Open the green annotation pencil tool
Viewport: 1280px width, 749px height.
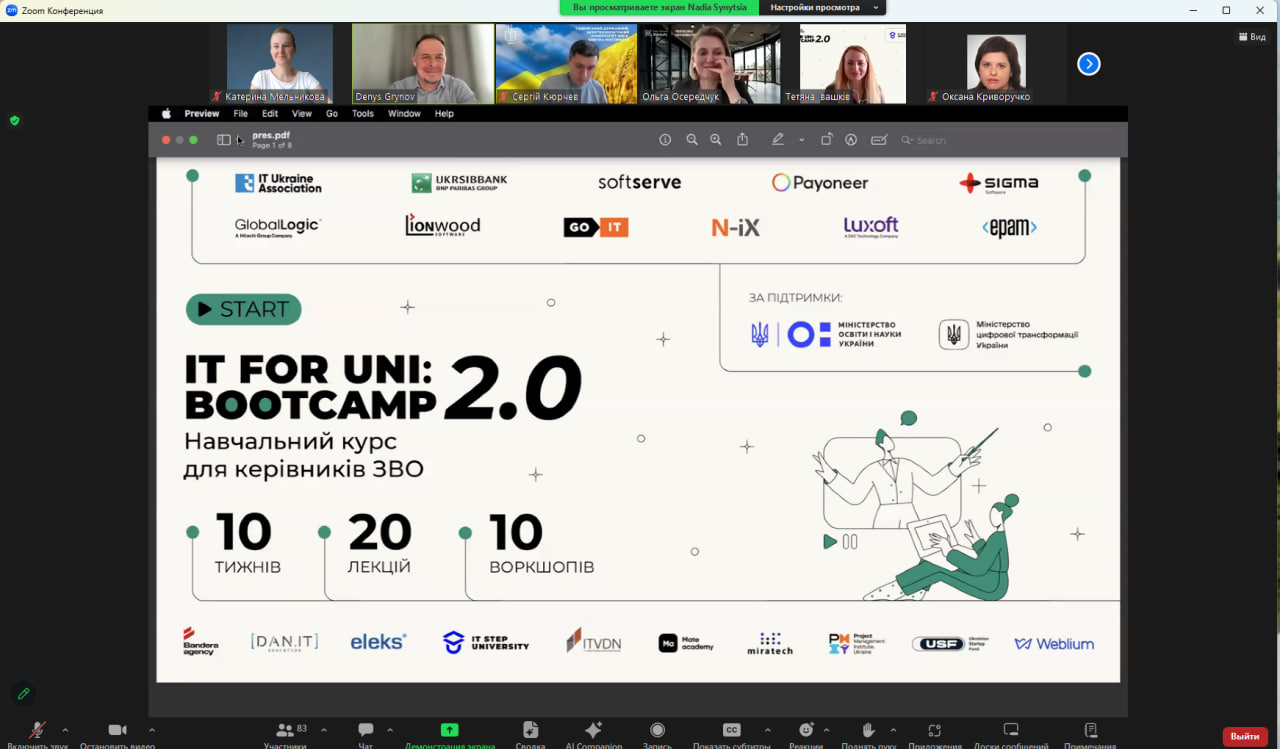click(23, 693)
